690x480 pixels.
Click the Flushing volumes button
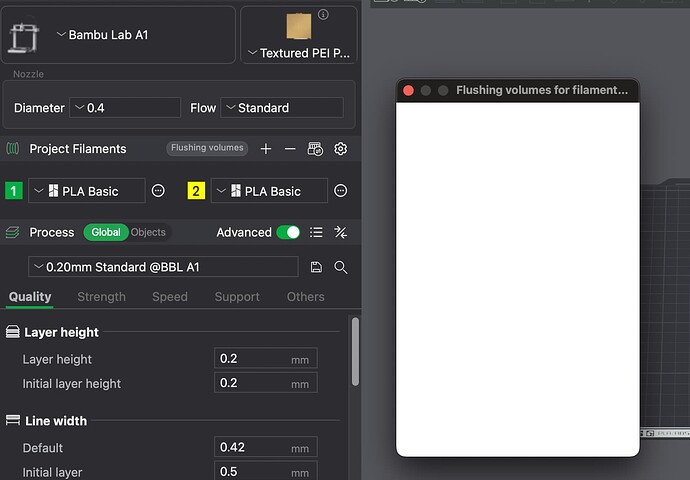[207, 148]
